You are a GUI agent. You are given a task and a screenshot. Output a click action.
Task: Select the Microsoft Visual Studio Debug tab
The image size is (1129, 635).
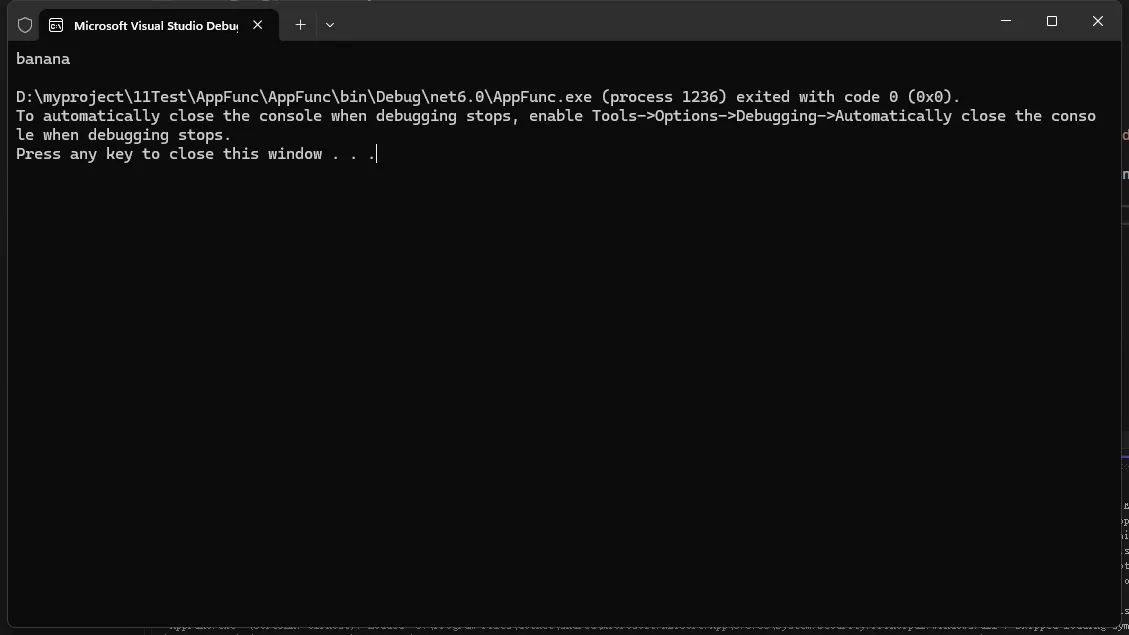click(155, 25)
